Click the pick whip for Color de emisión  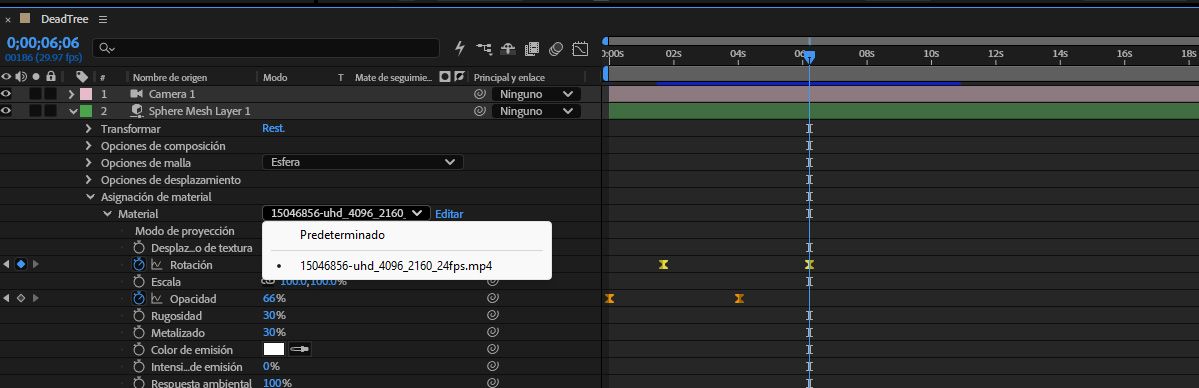click(x=493, y=349)
